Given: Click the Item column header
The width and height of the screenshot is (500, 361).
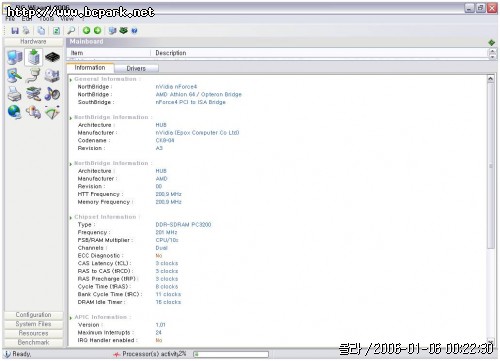Looking at the screenshot, I should tap(109, 53).
